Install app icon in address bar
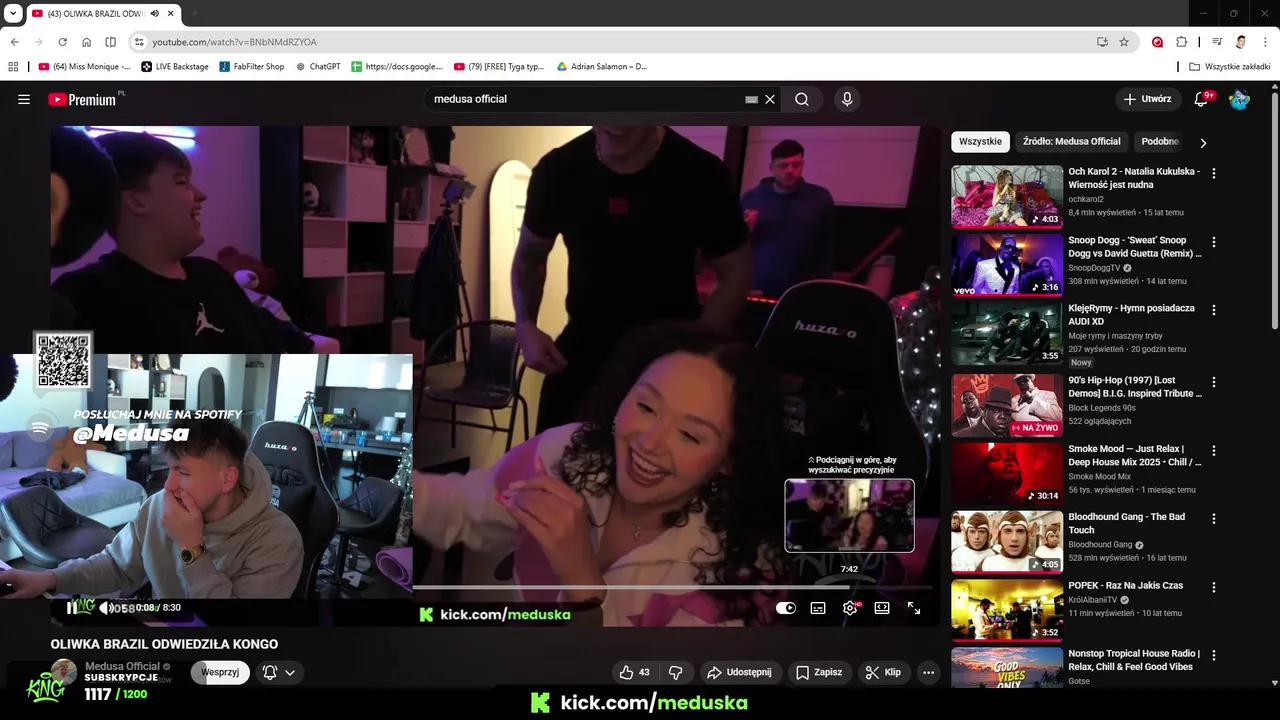 click(1102, 42)
